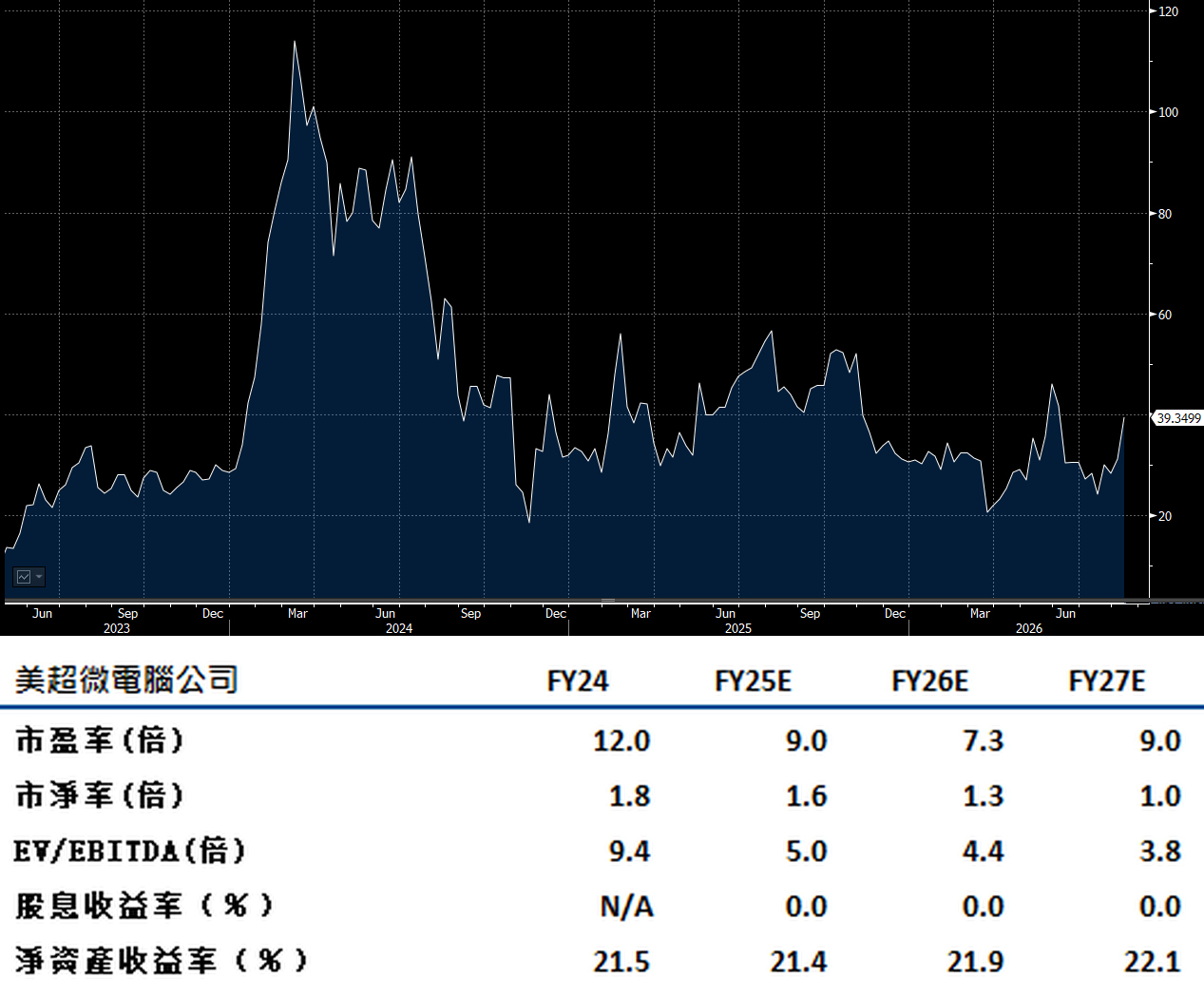
Task: Click the 7.3 value in the 市盈率 row
Action: click(x=984, y=740)
